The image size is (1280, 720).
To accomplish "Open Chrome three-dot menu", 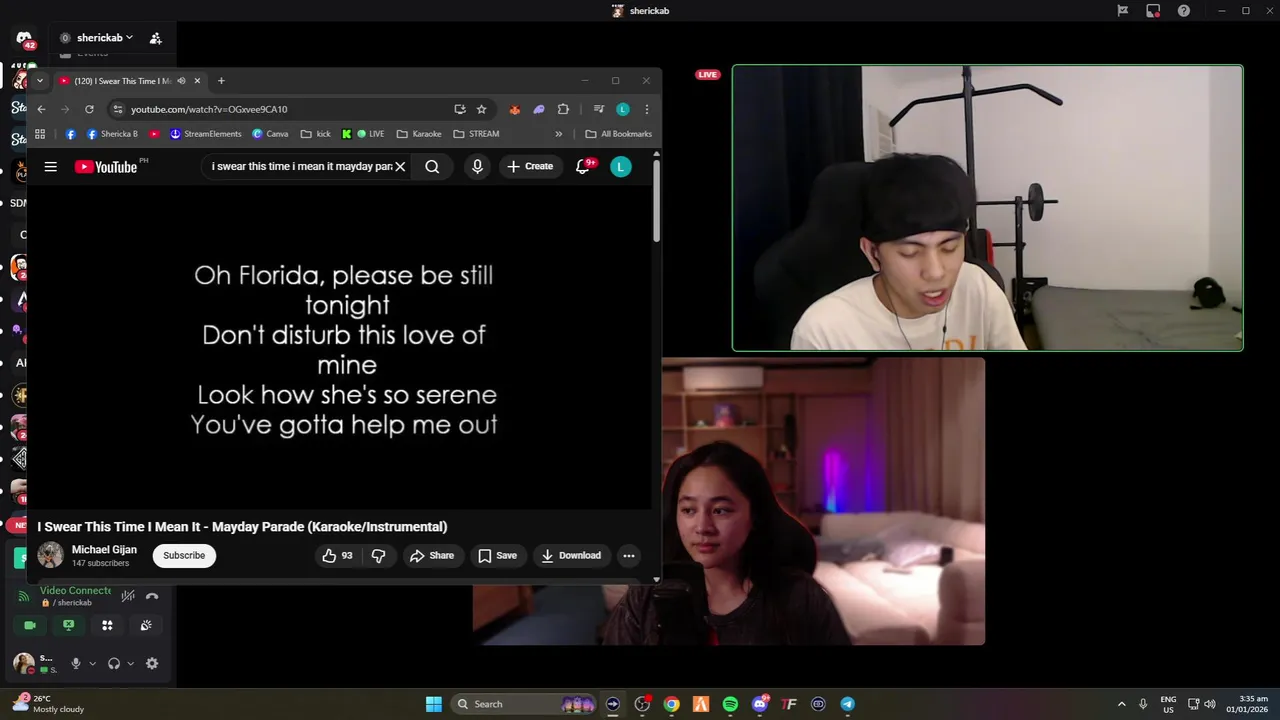I will 647,109.
